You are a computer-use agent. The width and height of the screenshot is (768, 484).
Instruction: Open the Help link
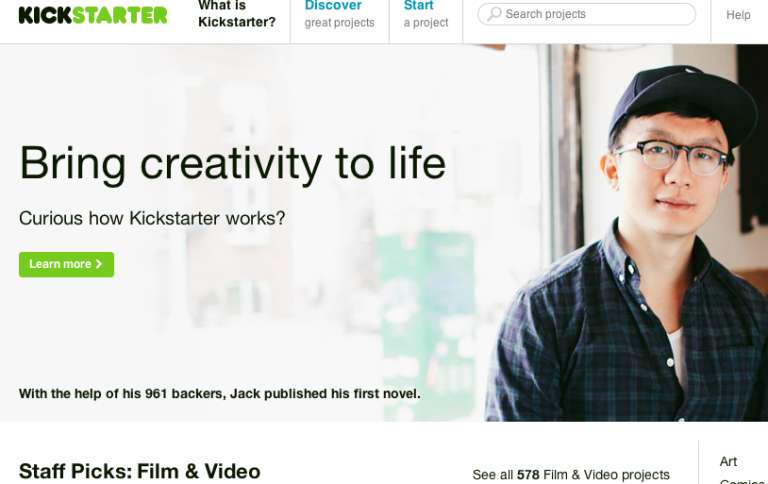[x=738, y=15]
